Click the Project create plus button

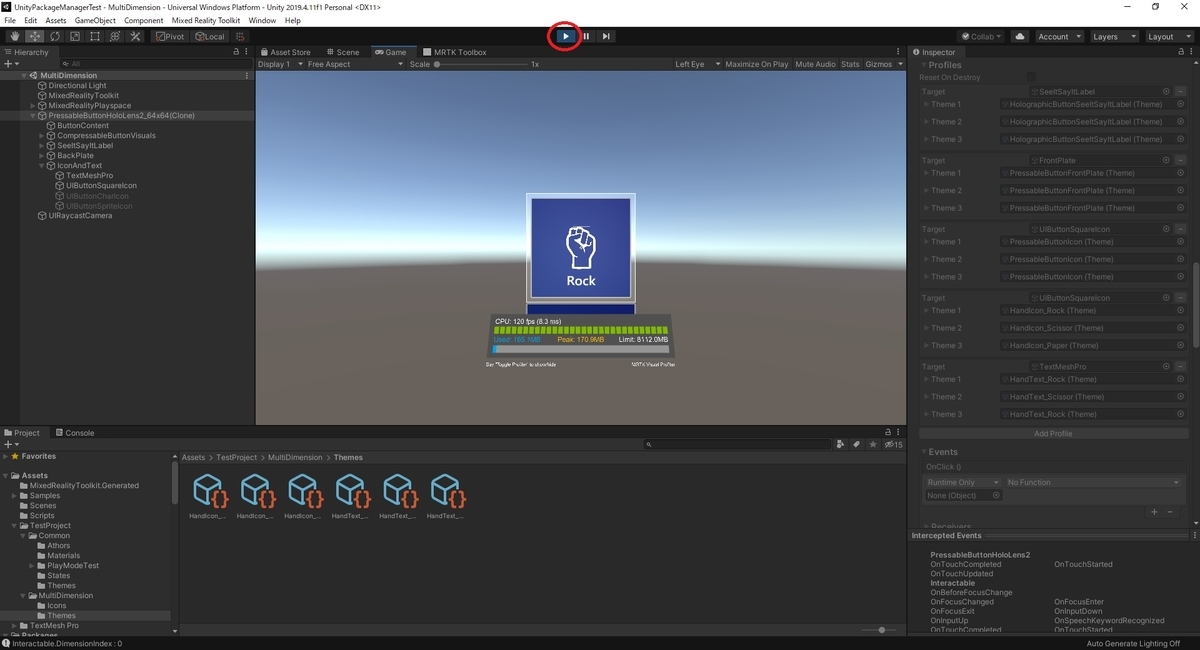pyautogui.click(x=10, y=444)
